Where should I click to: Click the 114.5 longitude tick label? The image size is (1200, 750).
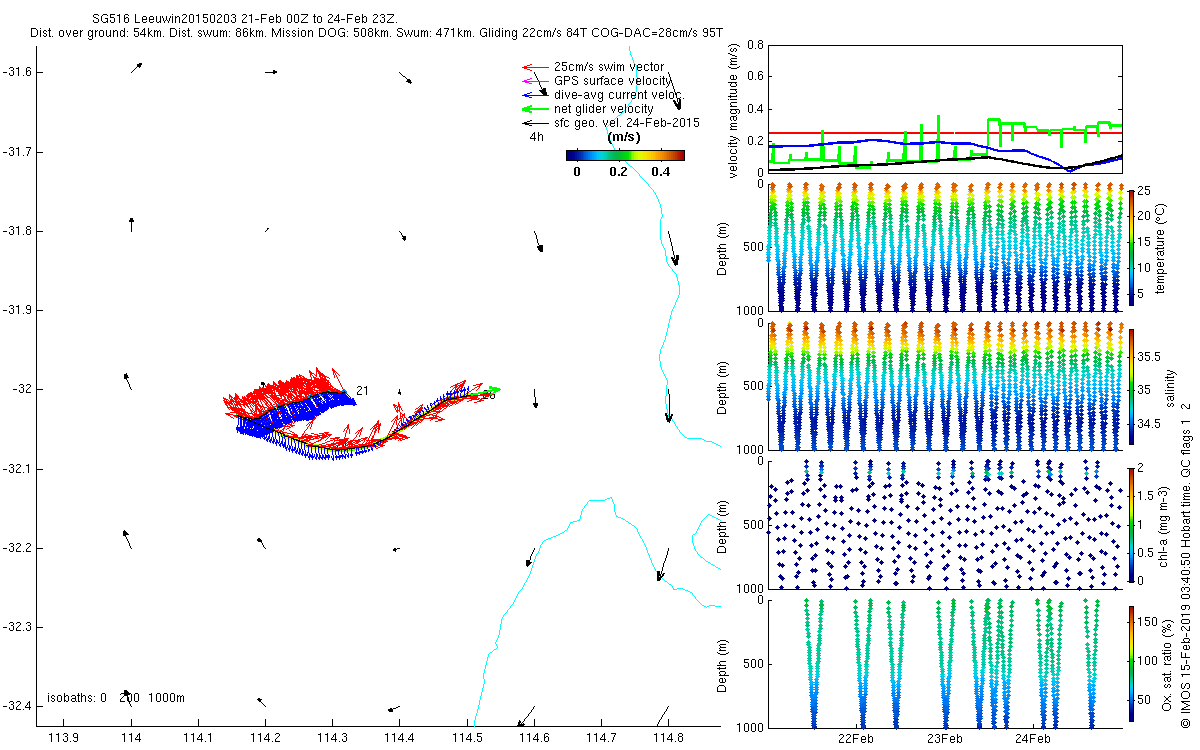[467, 739]
